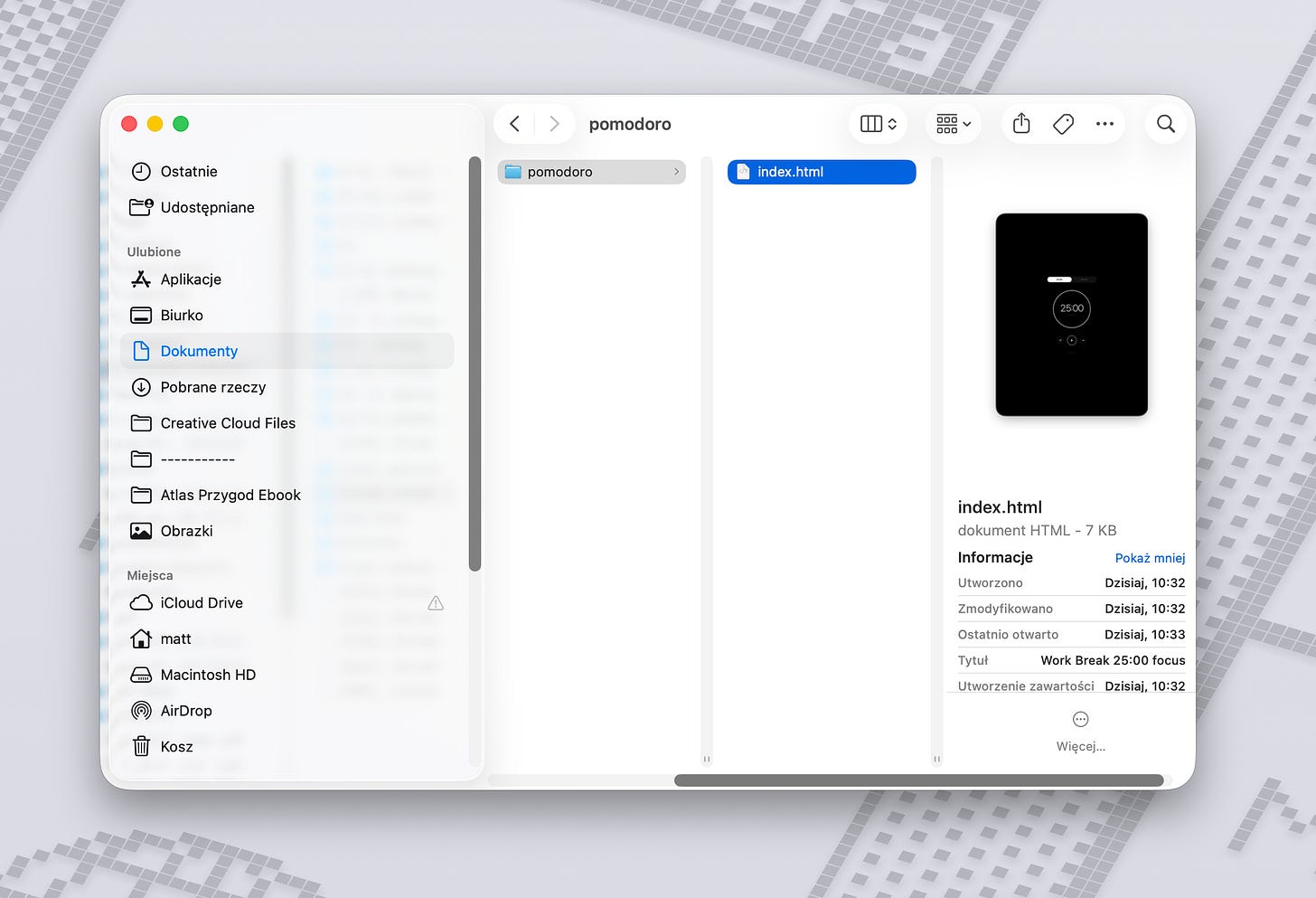
Task: Click the Macintosh HD drive icon
Action: coord(141,675)
